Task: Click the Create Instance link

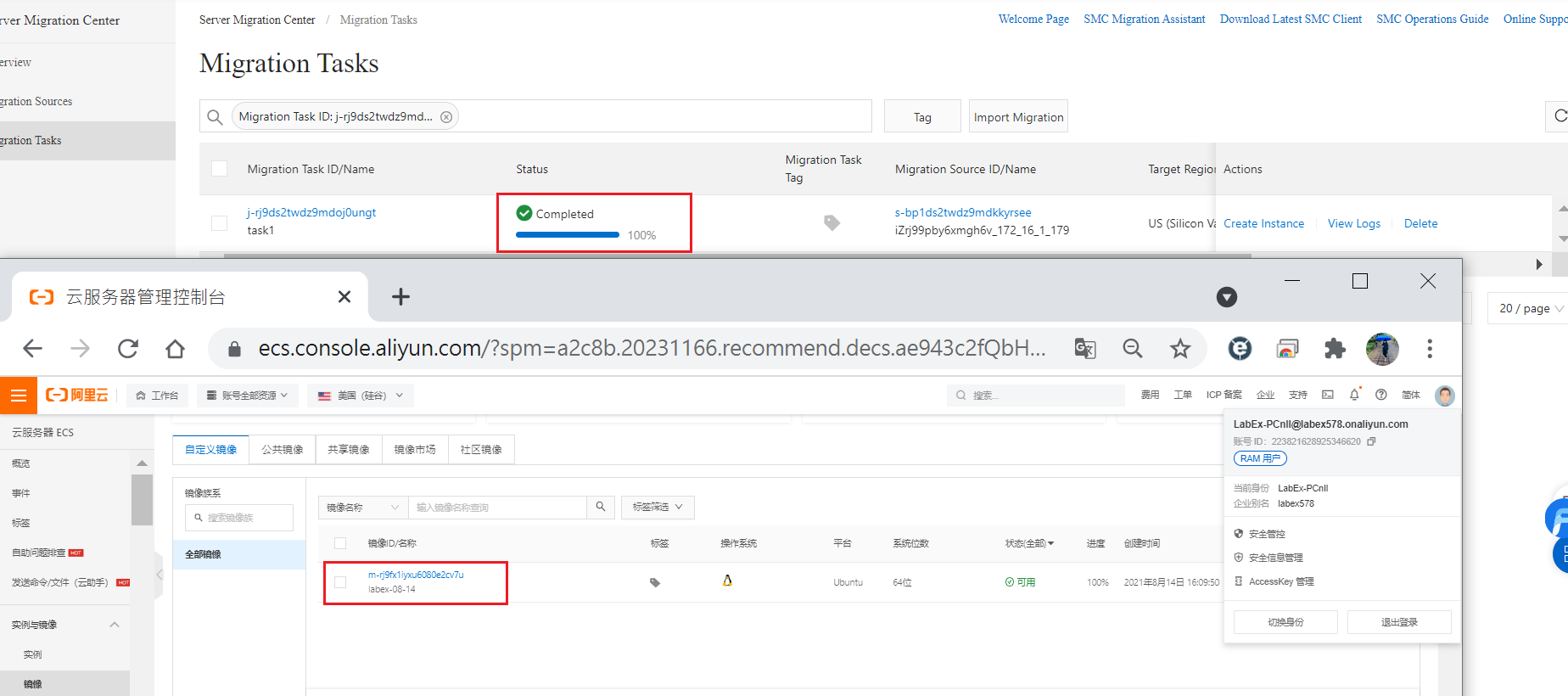Action: point(1263,223)
